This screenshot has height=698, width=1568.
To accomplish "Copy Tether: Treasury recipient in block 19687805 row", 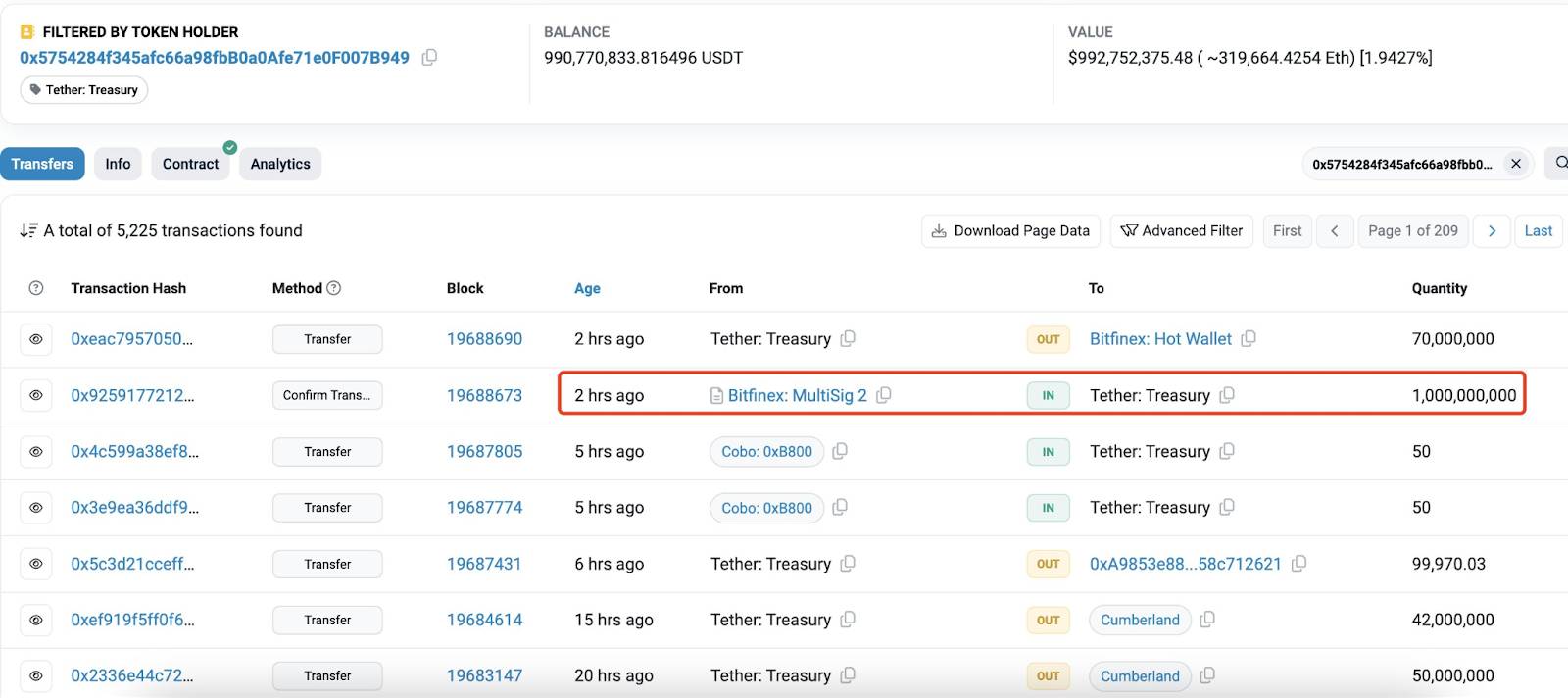I will click(1227, 452).
